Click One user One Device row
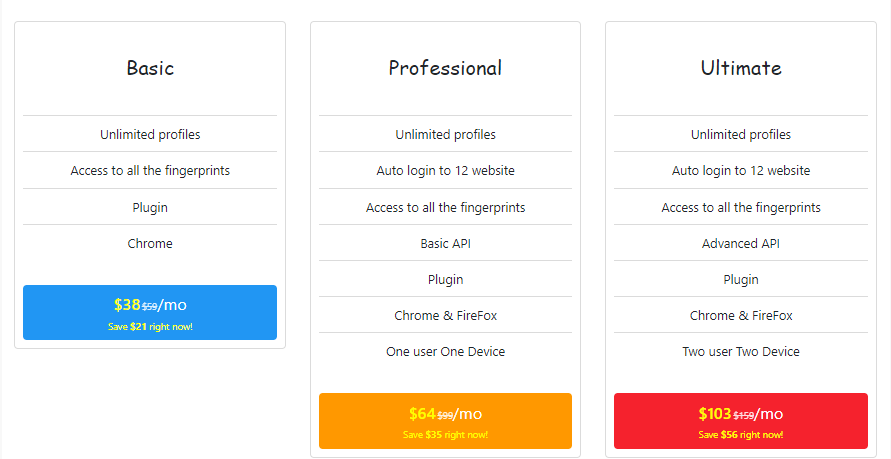This screenshot has height=459, width=891. coord(446,352)
